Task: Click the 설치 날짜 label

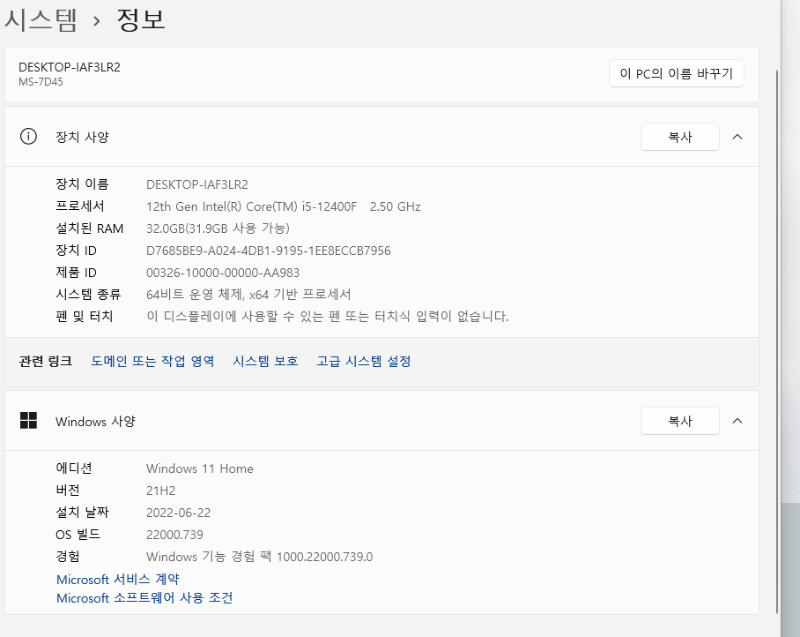Action: [x=82, y=512]
